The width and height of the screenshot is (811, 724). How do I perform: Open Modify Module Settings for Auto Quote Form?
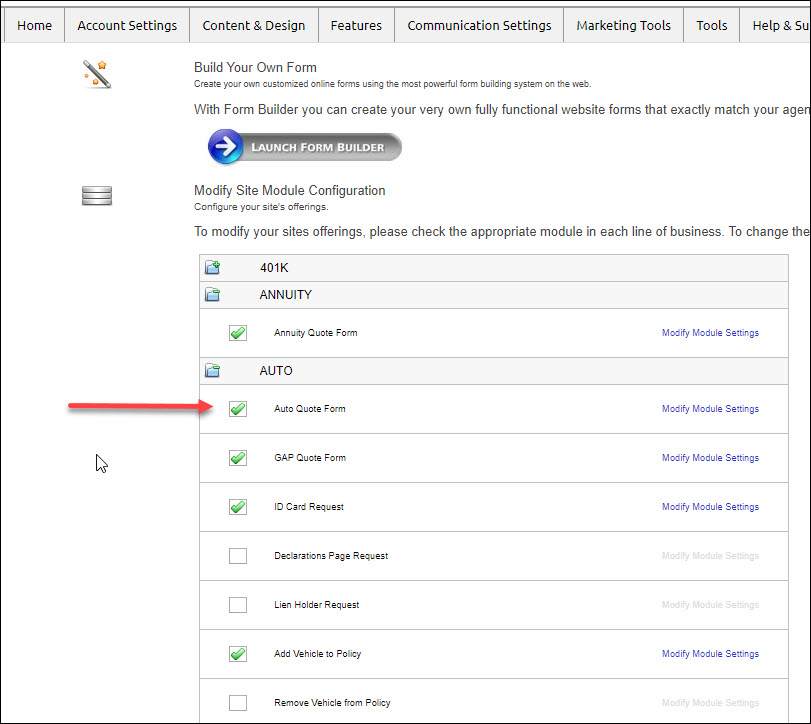pyautogui.click(x=710, y=408)
